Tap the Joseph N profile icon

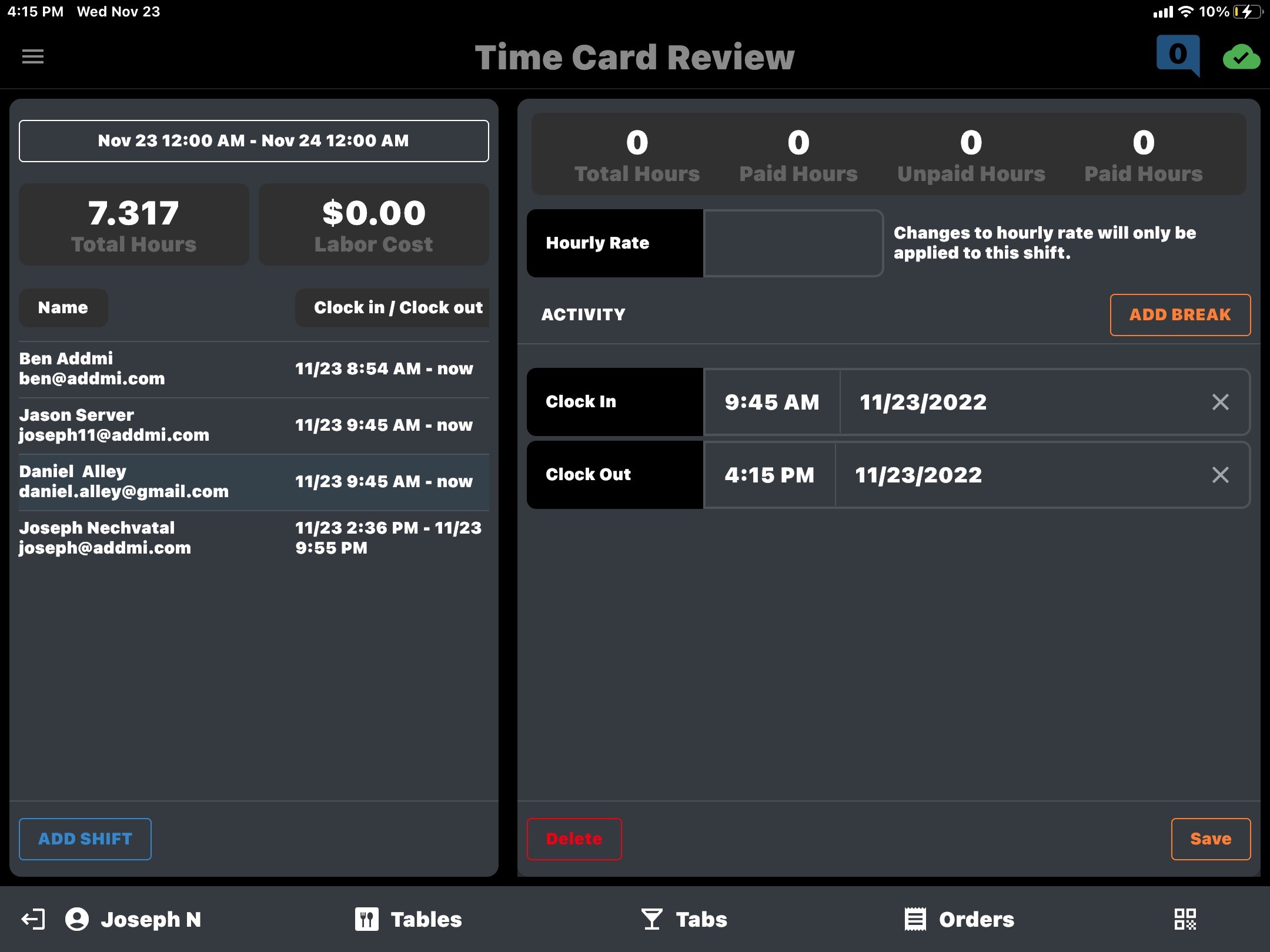tap(77, 919)
